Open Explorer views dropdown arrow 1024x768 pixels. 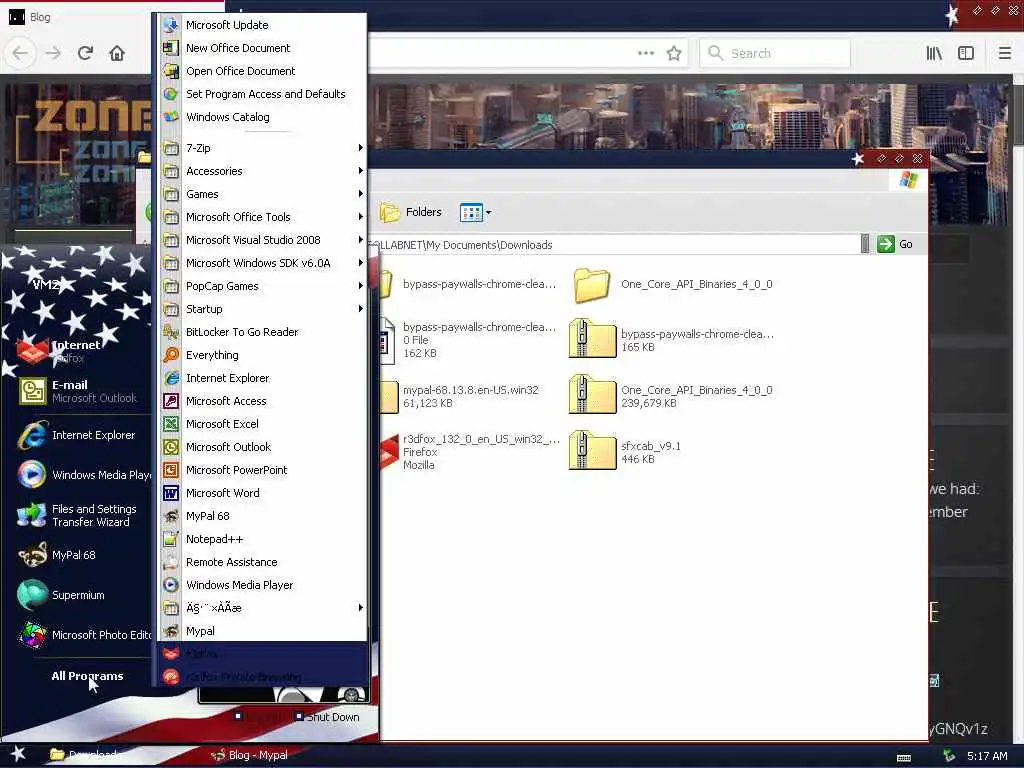click(x=488, y=212)
